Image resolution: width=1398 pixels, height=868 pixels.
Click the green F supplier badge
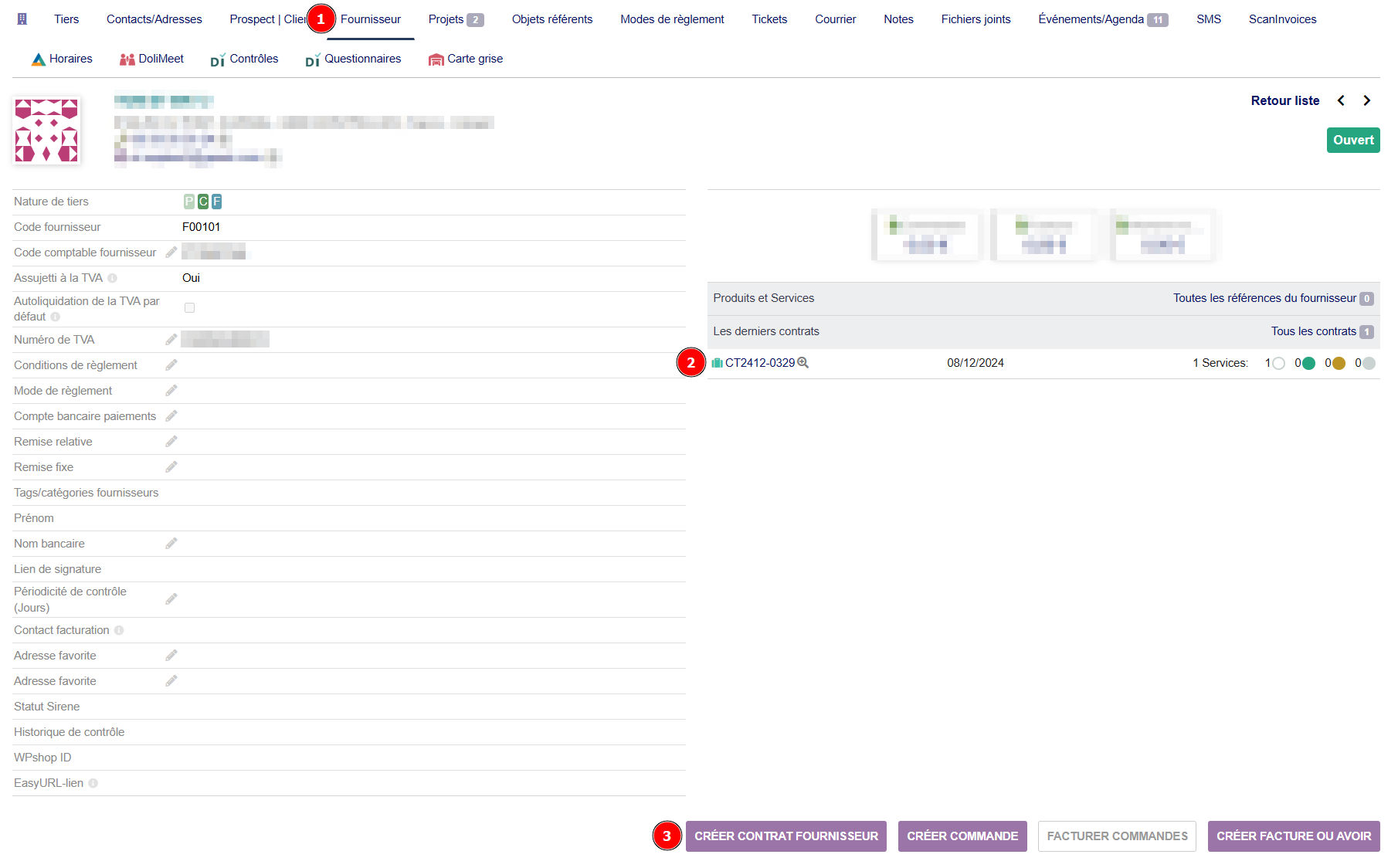[x=217, y=202]
